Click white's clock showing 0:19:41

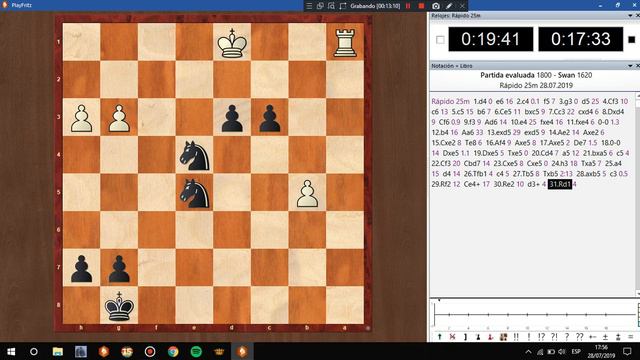coord(491,39)
